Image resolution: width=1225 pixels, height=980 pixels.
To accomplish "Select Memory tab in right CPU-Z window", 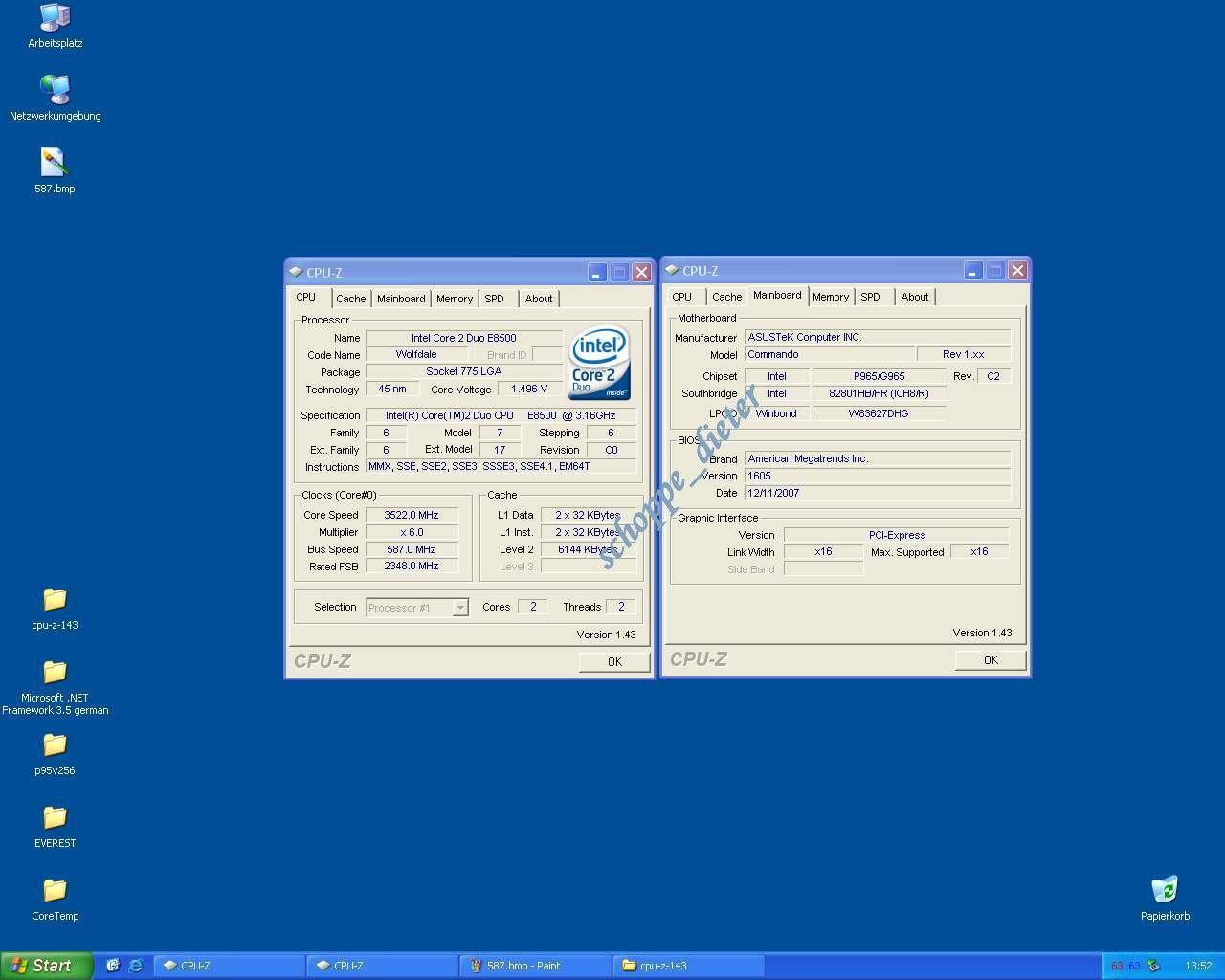I will tap(831, 297).
